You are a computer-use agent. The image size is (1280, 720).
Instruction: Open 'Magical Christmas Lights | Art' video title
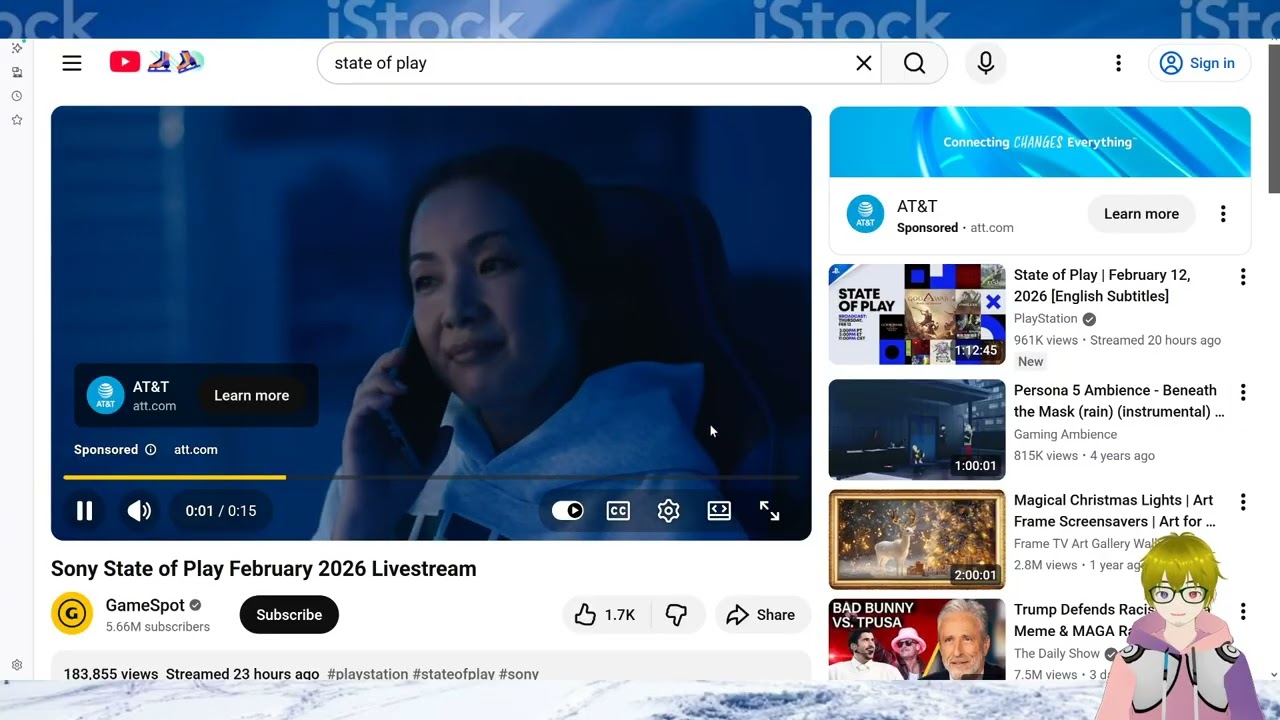pos(1115,510)
